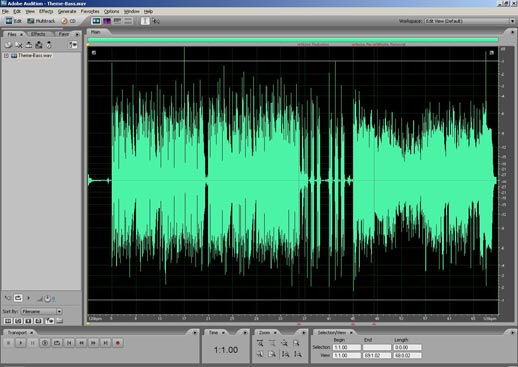Open the Help menu
The height and width of the screenshot is (367, 518).
[148, 11]
